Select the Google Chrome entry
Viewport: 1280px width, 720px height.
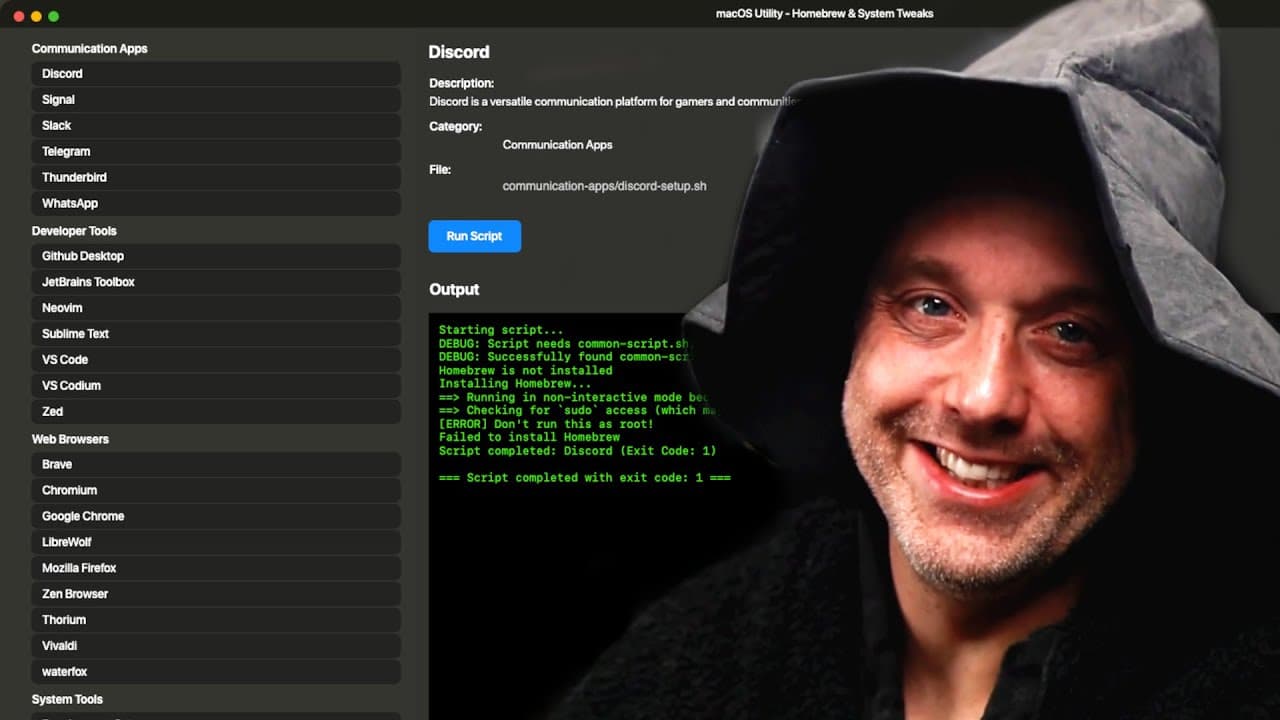coord(216,516)
